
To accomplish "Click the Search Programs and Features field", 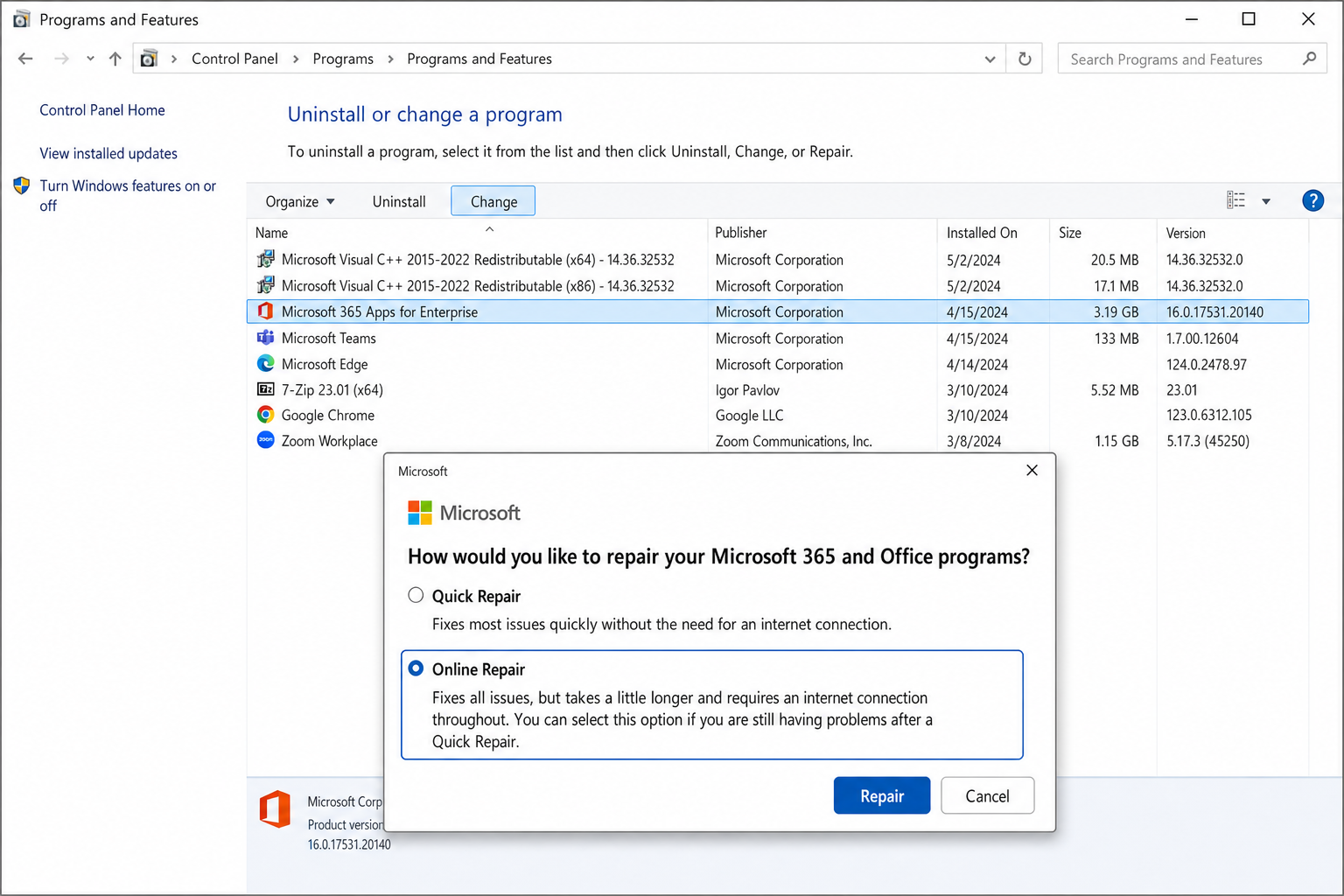I will pos(1192,59).
